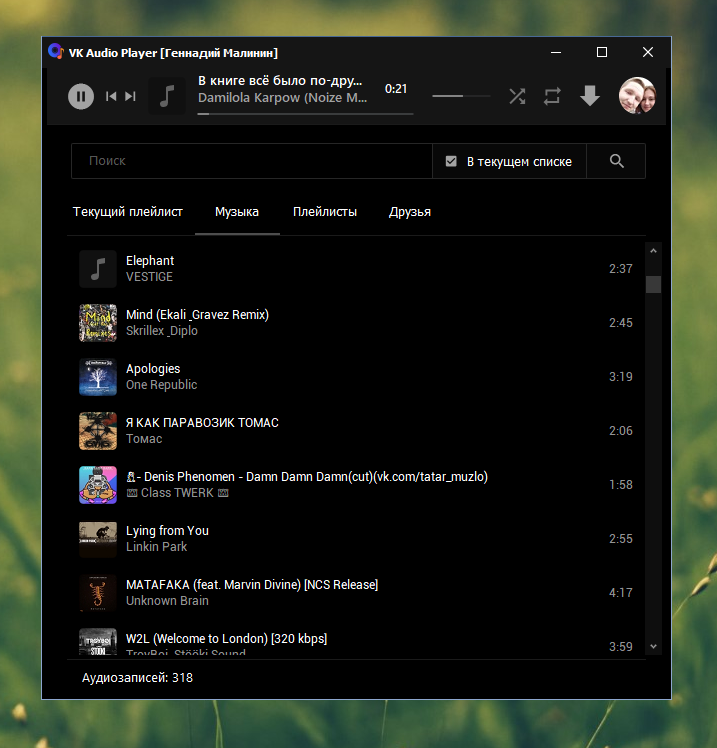Select the Музыка tab
Image resolution: width=717 pixels, height=748 pixels.
tap(237, 212)
